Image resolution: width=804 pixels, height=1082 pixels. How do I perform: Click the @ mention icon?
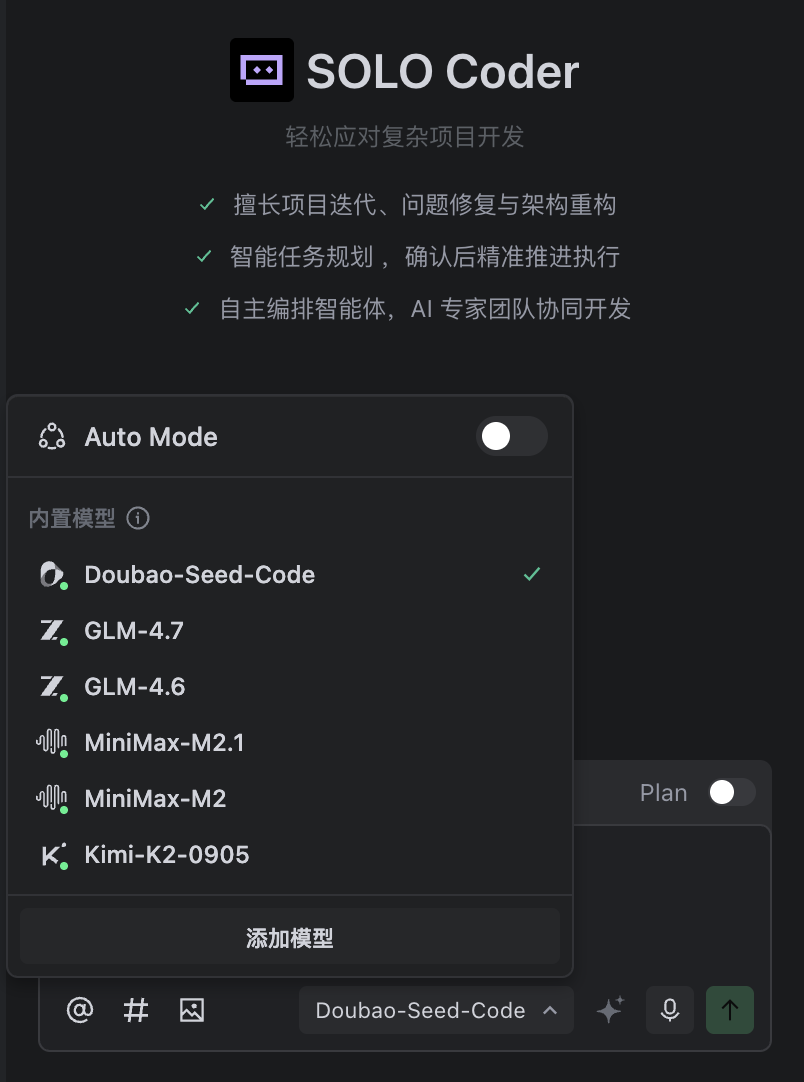[80, 1010]
